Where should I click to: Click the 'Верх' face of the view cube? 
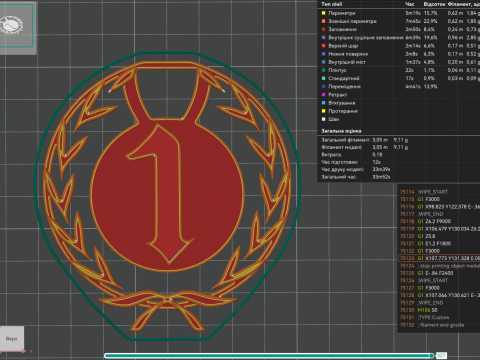[12, 339]
